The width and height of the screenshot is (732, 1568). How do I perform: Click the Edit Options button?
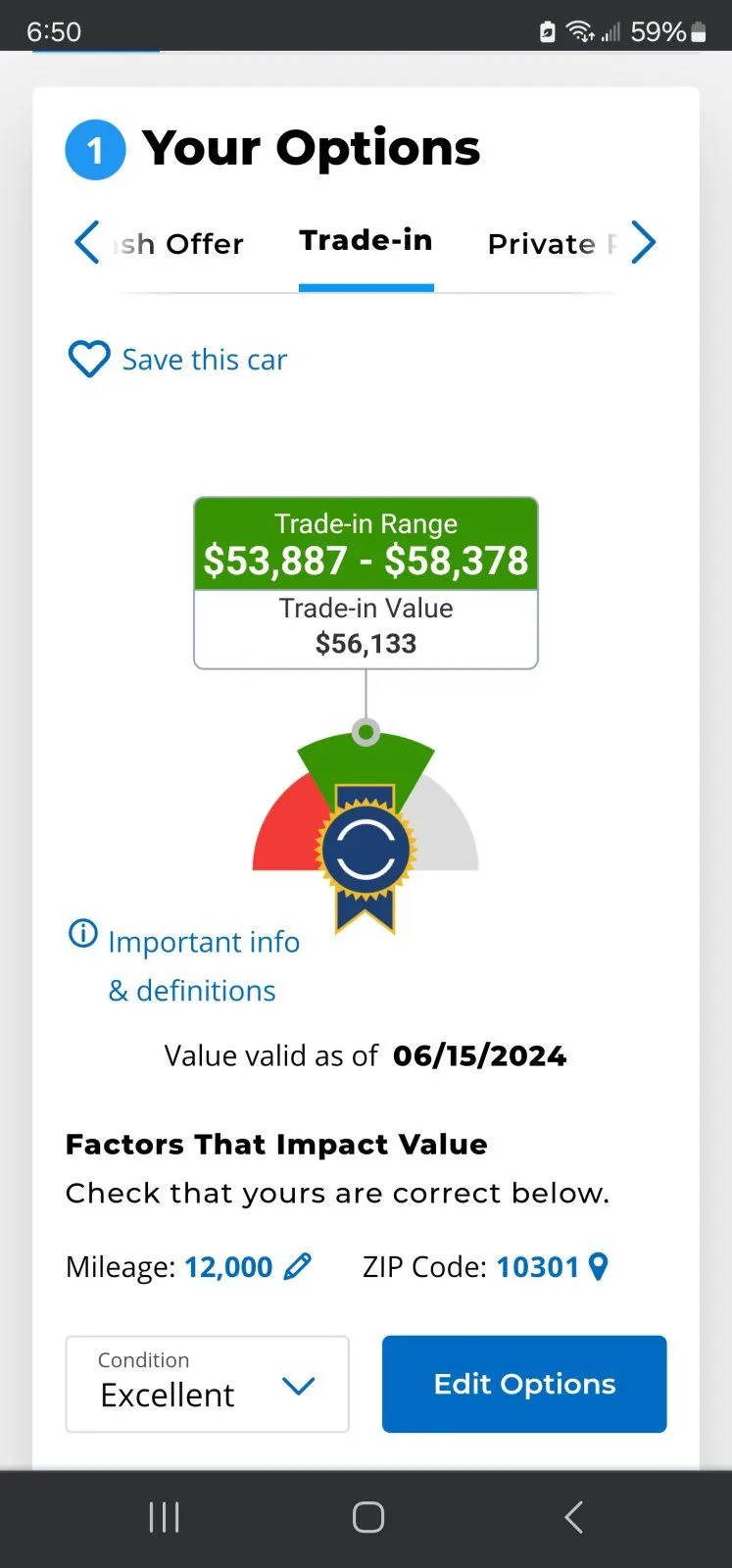[x=524, y=1384]
